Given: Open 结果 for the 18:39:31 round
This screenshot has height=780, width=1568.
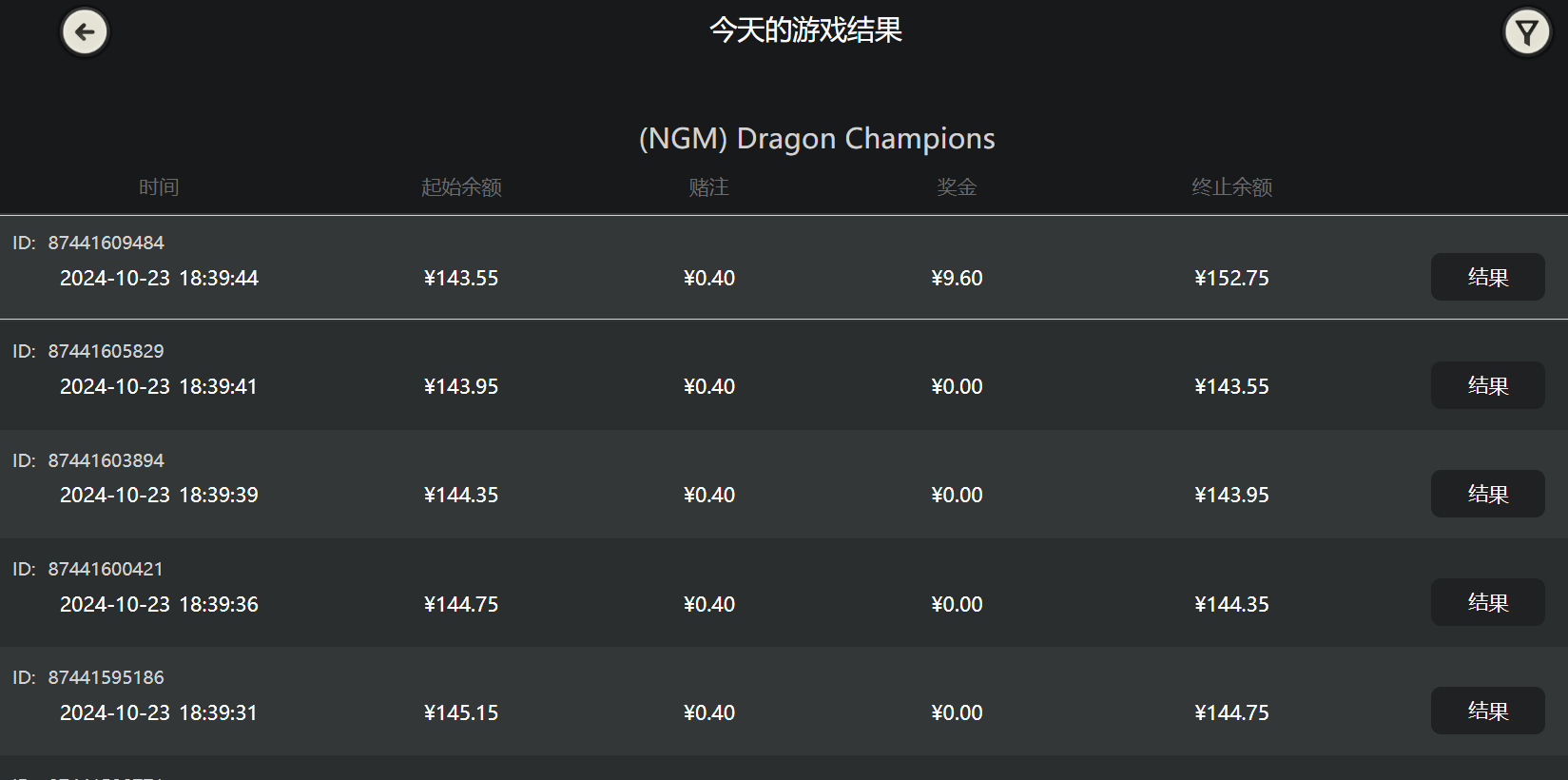Looking at the screenshot, I should [x=1487, y=711].
